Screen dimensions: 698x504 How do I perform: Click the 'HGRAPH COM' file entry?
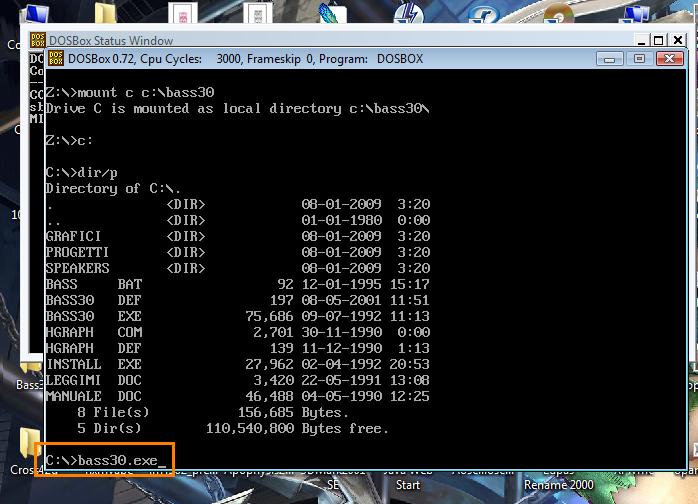[238, 333]
